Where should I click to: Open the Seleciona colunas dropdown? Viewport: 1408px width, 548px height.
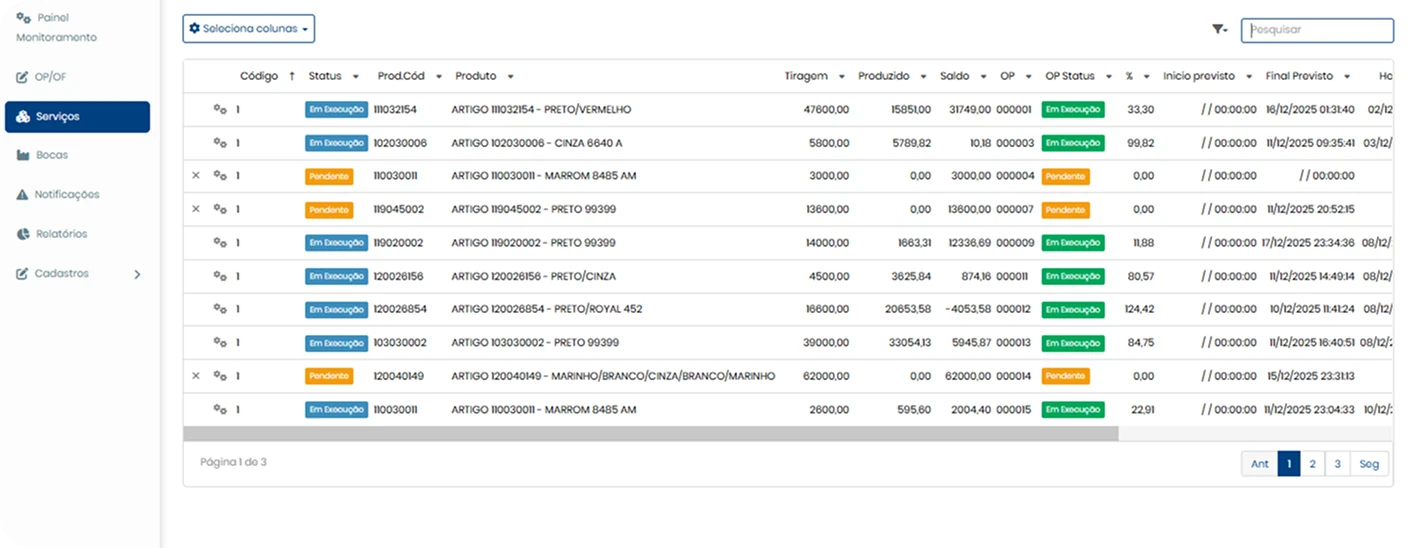click(x=249, y=29)
